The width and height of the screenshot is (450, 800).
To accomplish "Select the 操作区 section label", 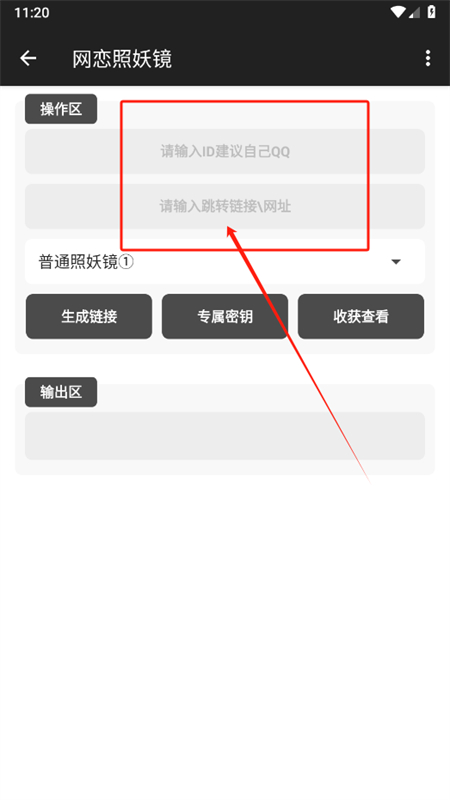I will pos(61,109).
